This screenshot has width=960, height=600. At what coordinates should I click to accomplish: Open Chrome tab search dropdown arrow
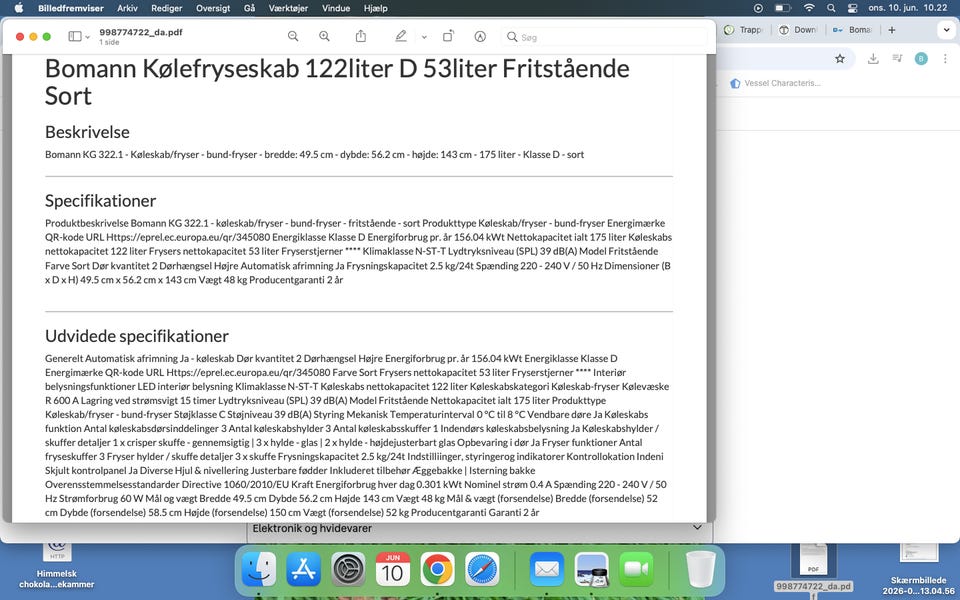pos(947,29)
